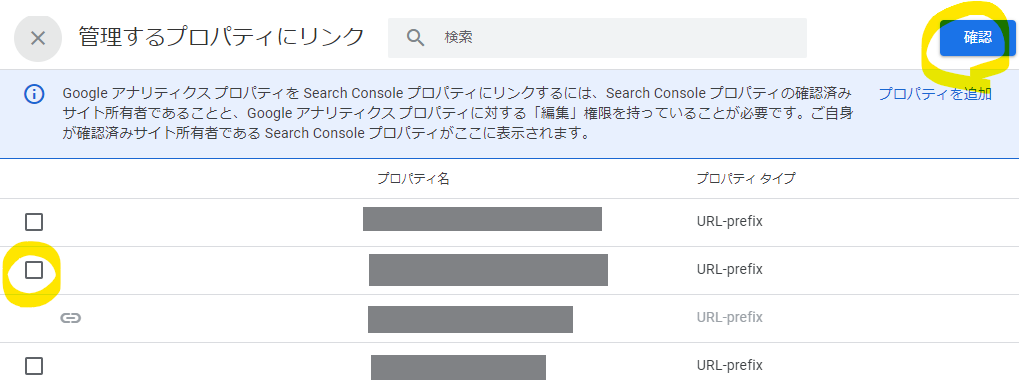The image size is (1019, 387).
Task: Focus the 検索 search field
Action: (x=597, y=38)
